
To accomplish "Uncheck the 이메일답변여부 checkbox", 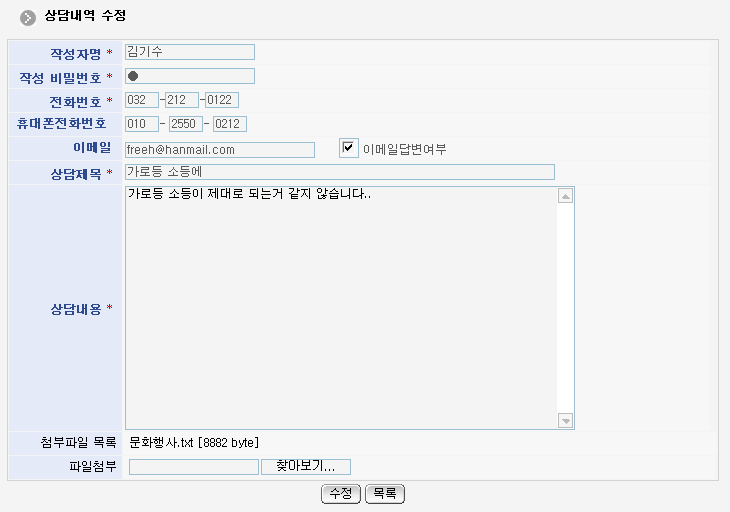I will pos(348,148).
